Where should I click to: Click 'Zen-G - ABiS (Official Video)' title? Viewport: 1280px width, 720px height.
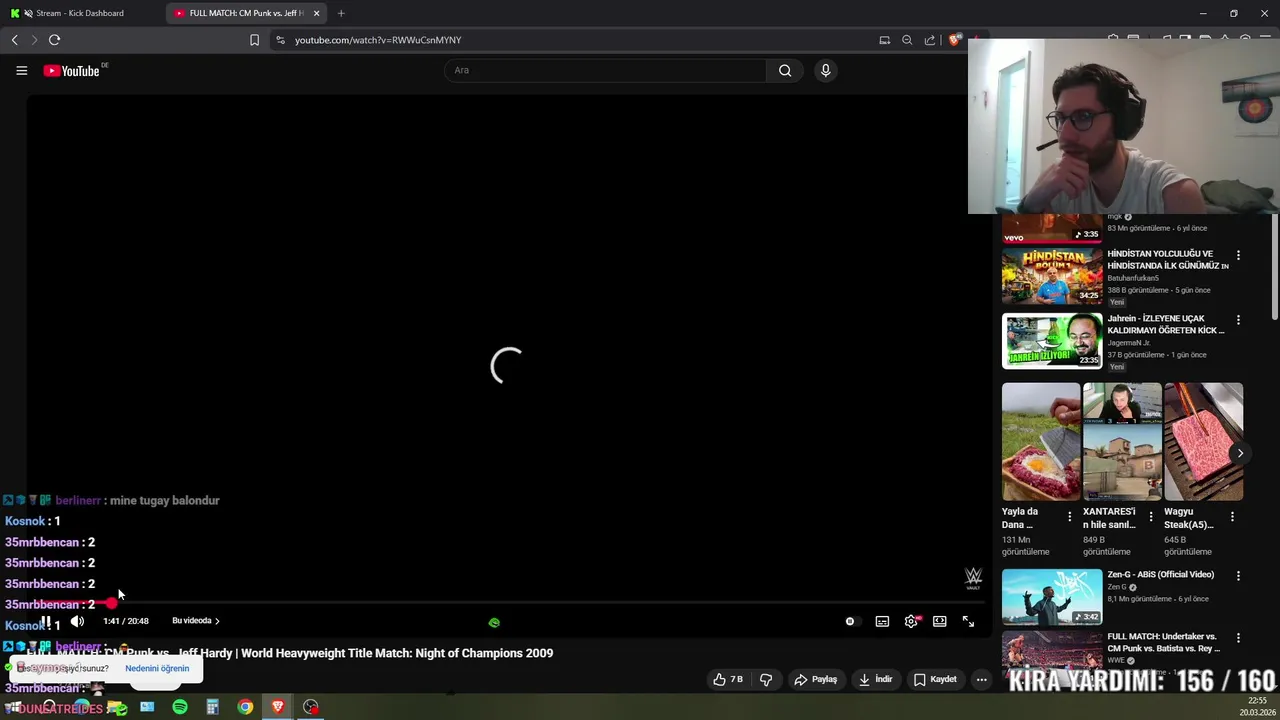(1160, 574)
